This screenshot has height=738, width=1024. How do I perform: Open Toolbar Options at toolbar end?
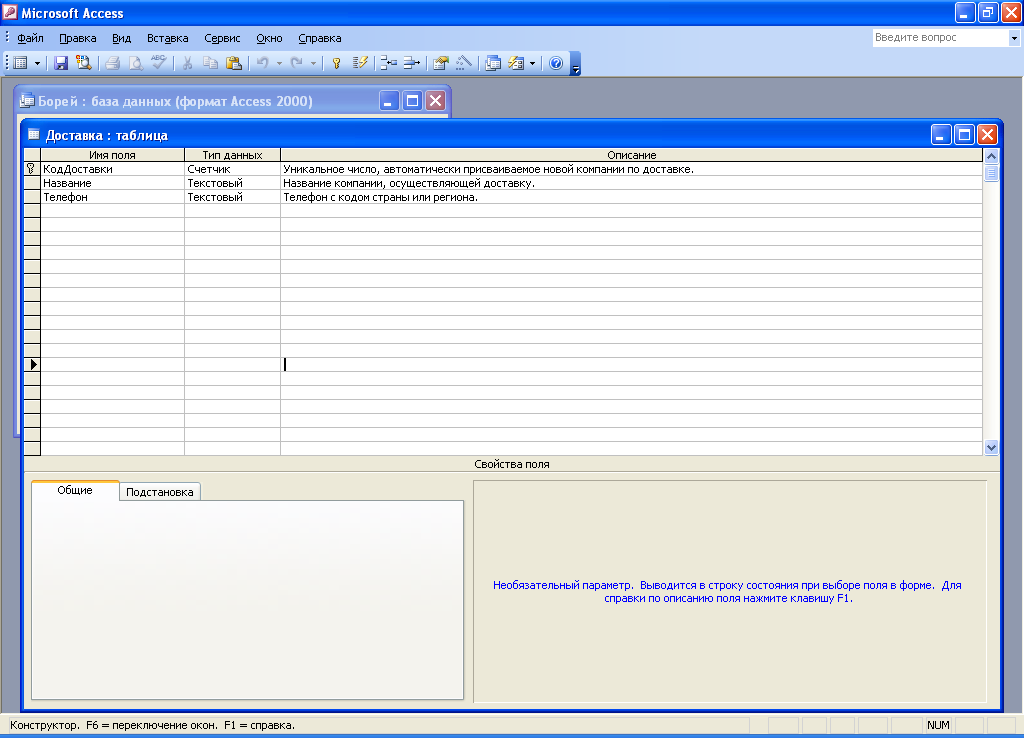[575, 64]
